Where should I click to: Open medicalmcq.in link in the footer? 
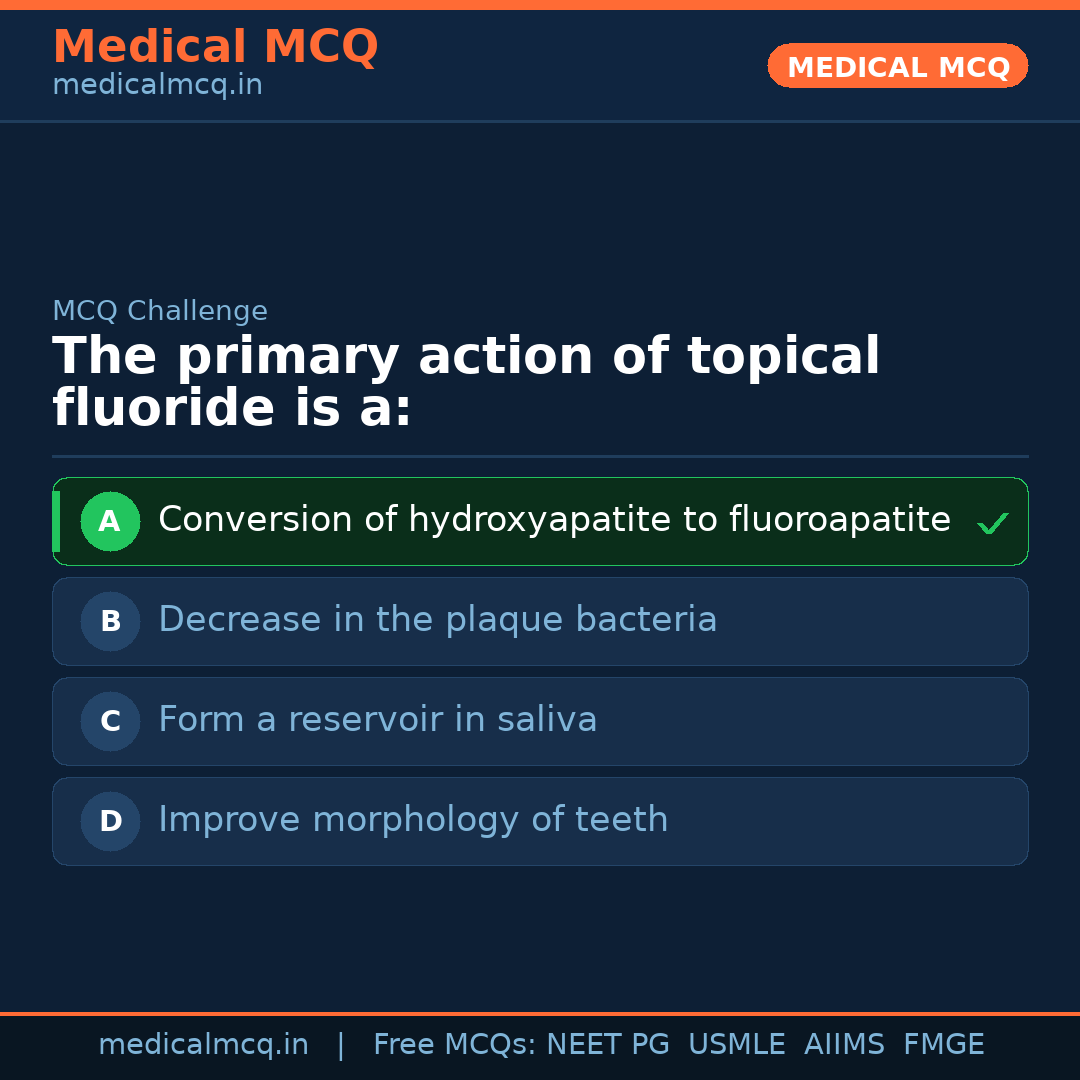point(203,1045)
